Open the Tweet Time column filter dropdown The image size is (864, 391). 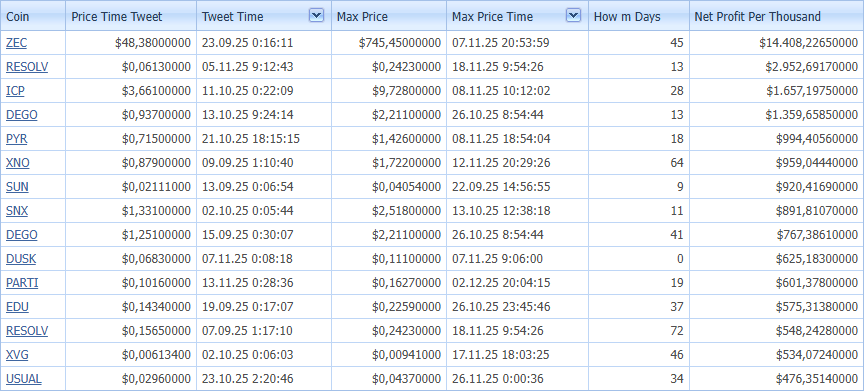(316, 15)
